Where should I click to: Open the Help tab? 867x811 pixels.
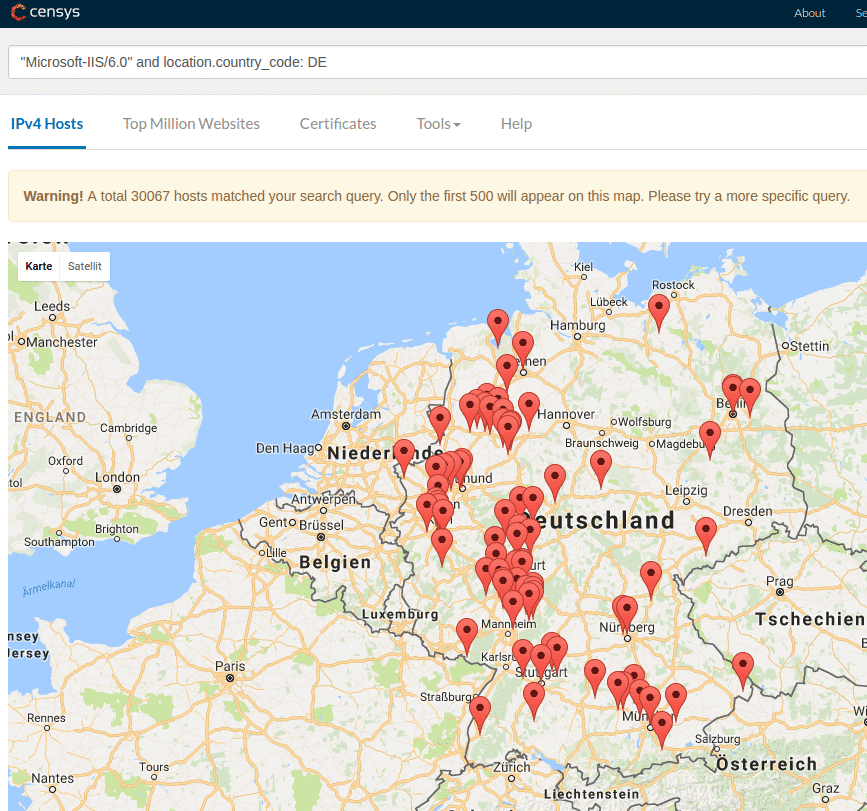click(x=516, y=124)
